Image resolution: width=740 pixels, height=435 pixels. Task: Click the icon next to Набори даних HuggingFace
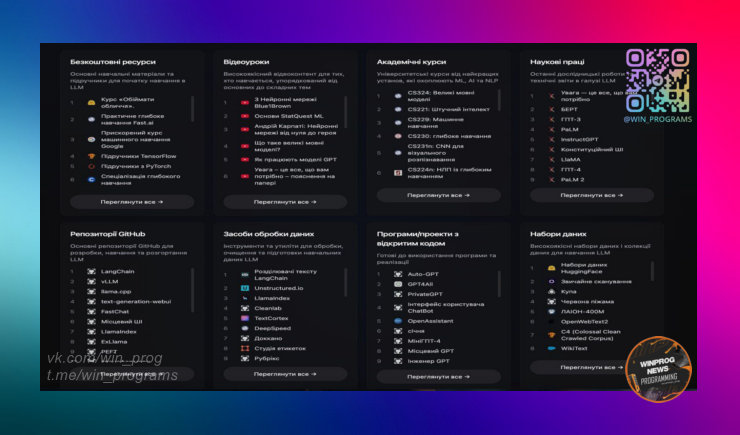pyautogui.click(x=551, y=268)
